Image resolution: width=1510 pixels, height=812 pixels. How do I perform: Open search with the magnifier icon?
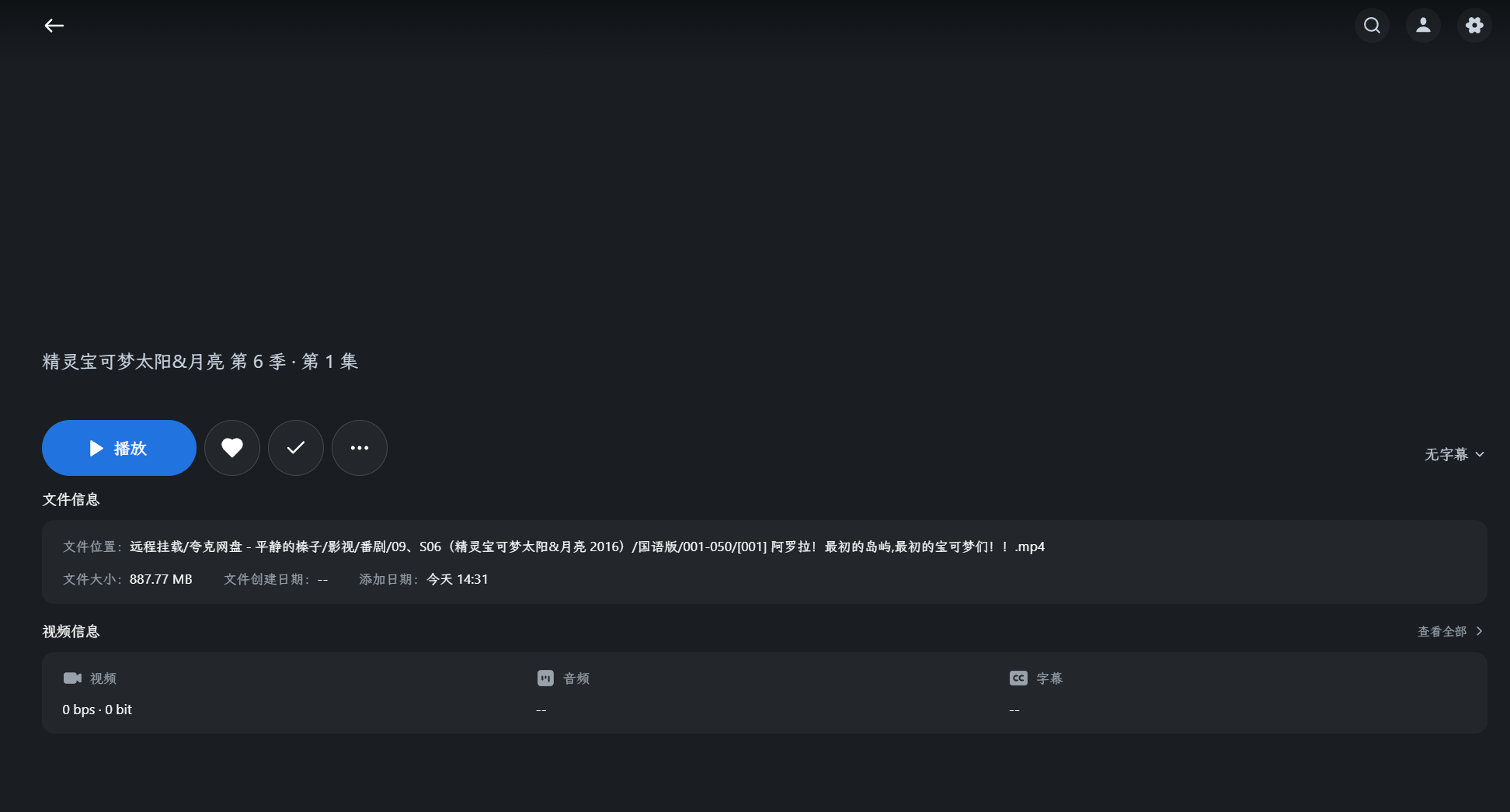pyautogui.click(x=1372, y=25)
